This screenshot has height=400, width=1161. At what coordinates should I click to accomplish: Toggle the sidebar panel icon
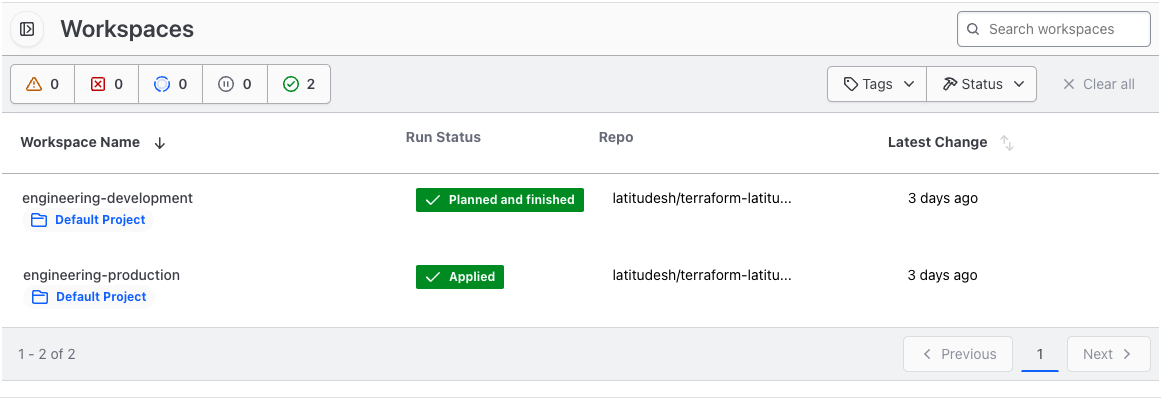(27, 29)
